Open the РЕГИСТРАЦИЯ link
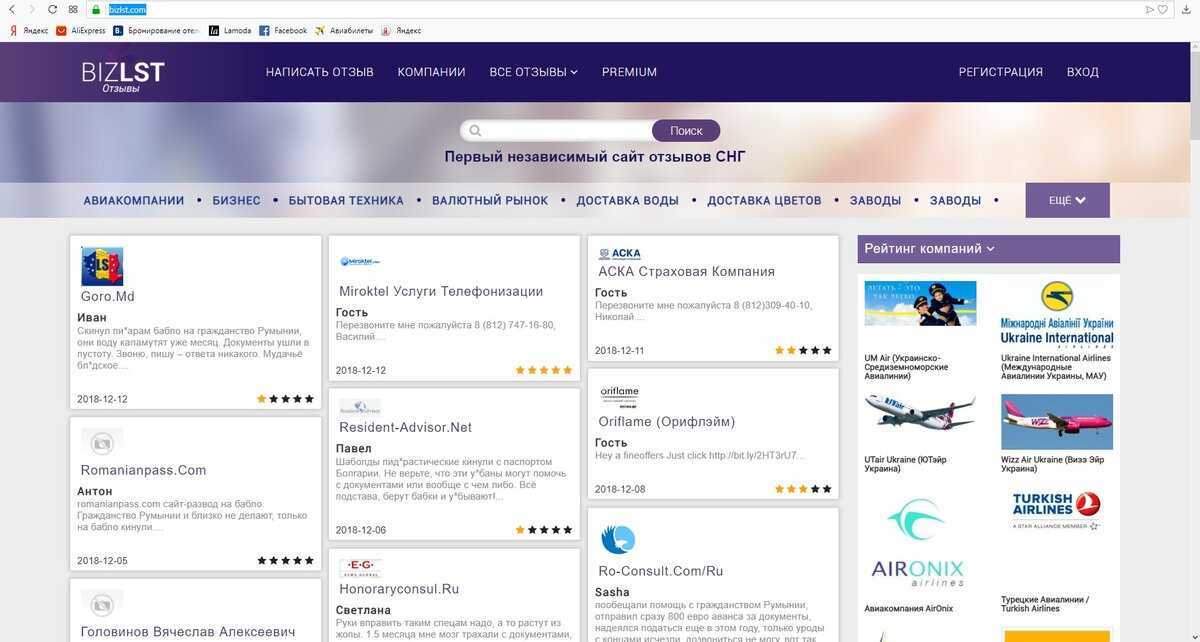 (x=1000, y=72)
